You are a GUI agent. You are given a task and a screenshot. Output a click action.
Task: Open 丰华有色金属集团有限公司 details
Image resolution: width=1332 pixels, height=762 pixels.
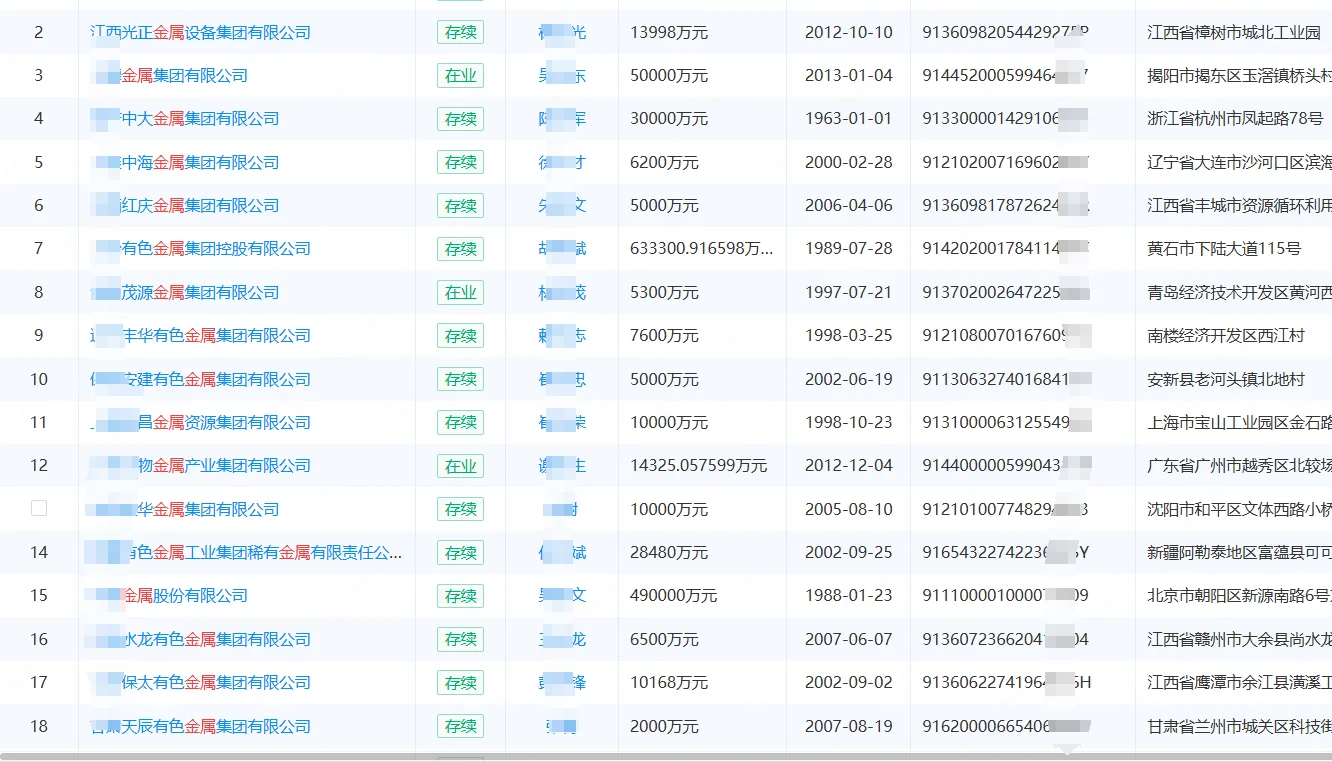coord(216,335)
